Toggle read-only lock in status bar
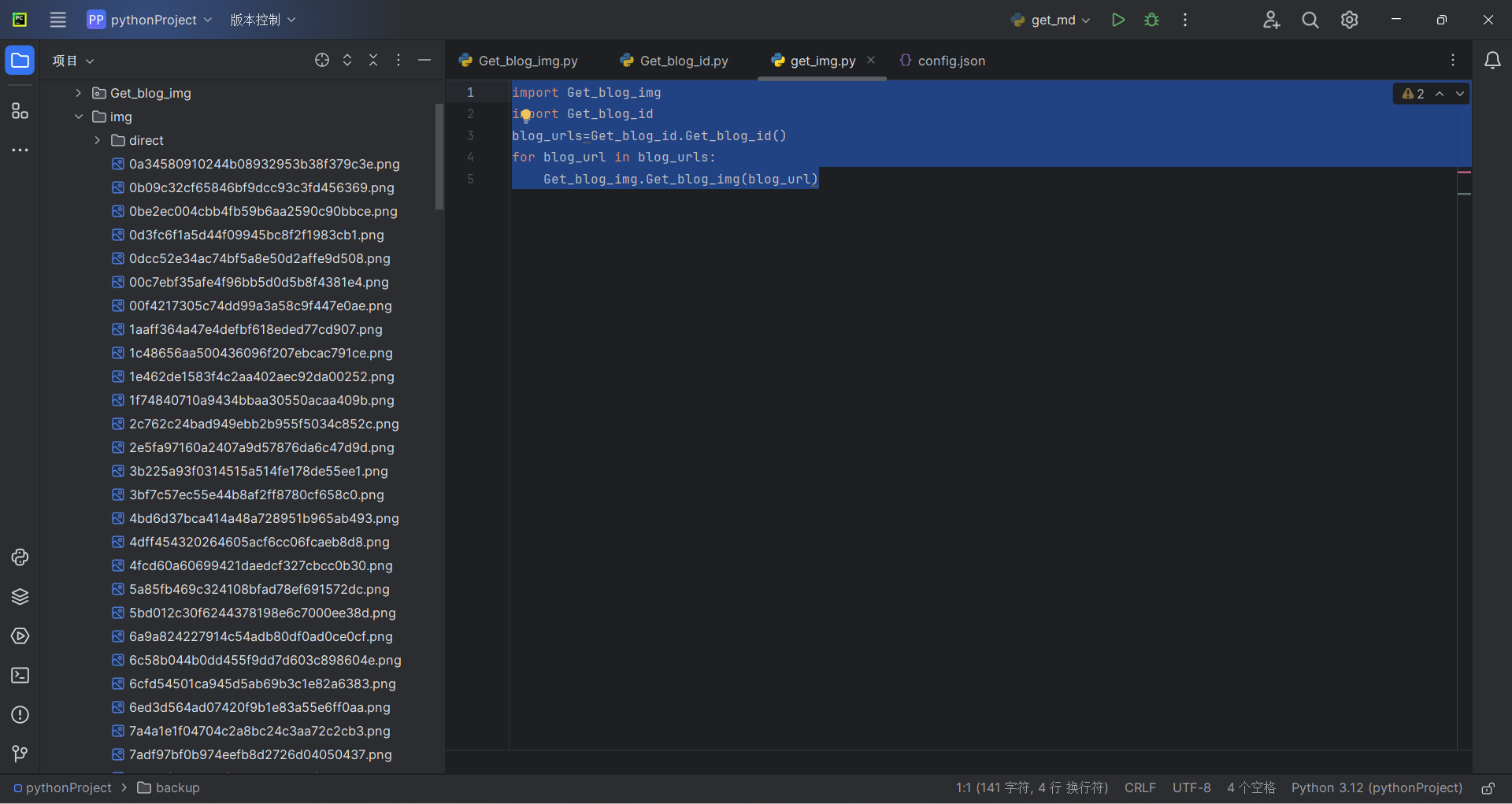 1488,788
